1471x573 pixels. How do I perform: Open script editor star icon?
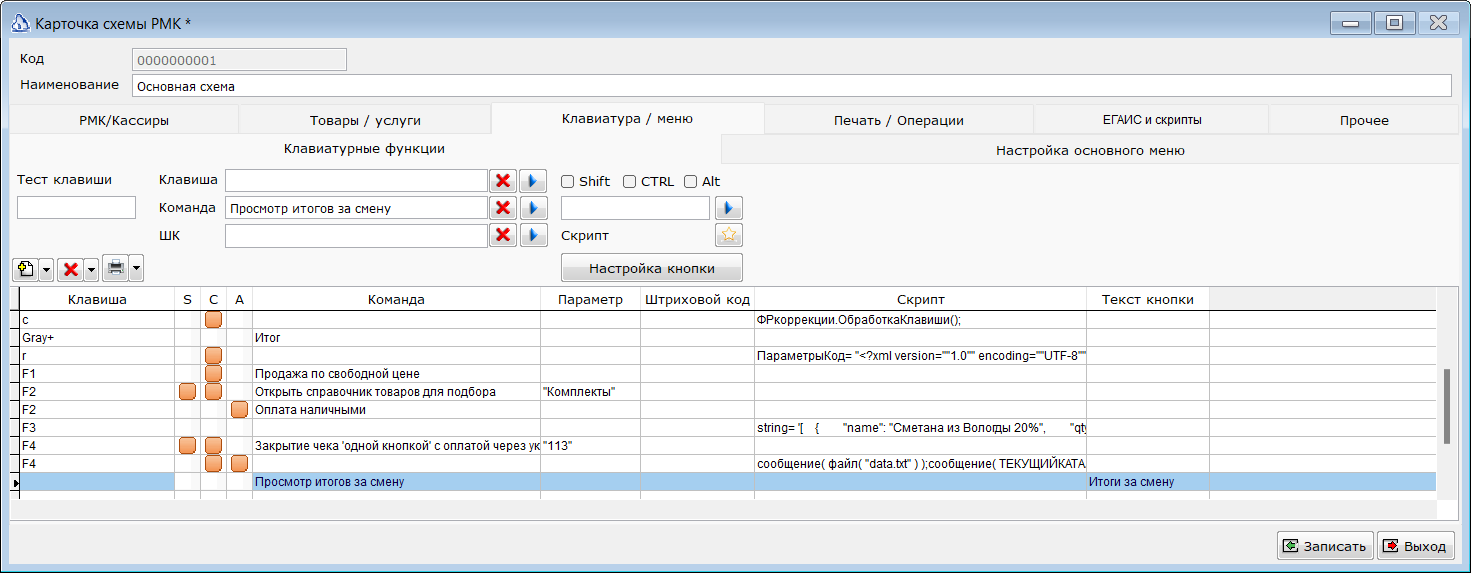coord(728,235)
